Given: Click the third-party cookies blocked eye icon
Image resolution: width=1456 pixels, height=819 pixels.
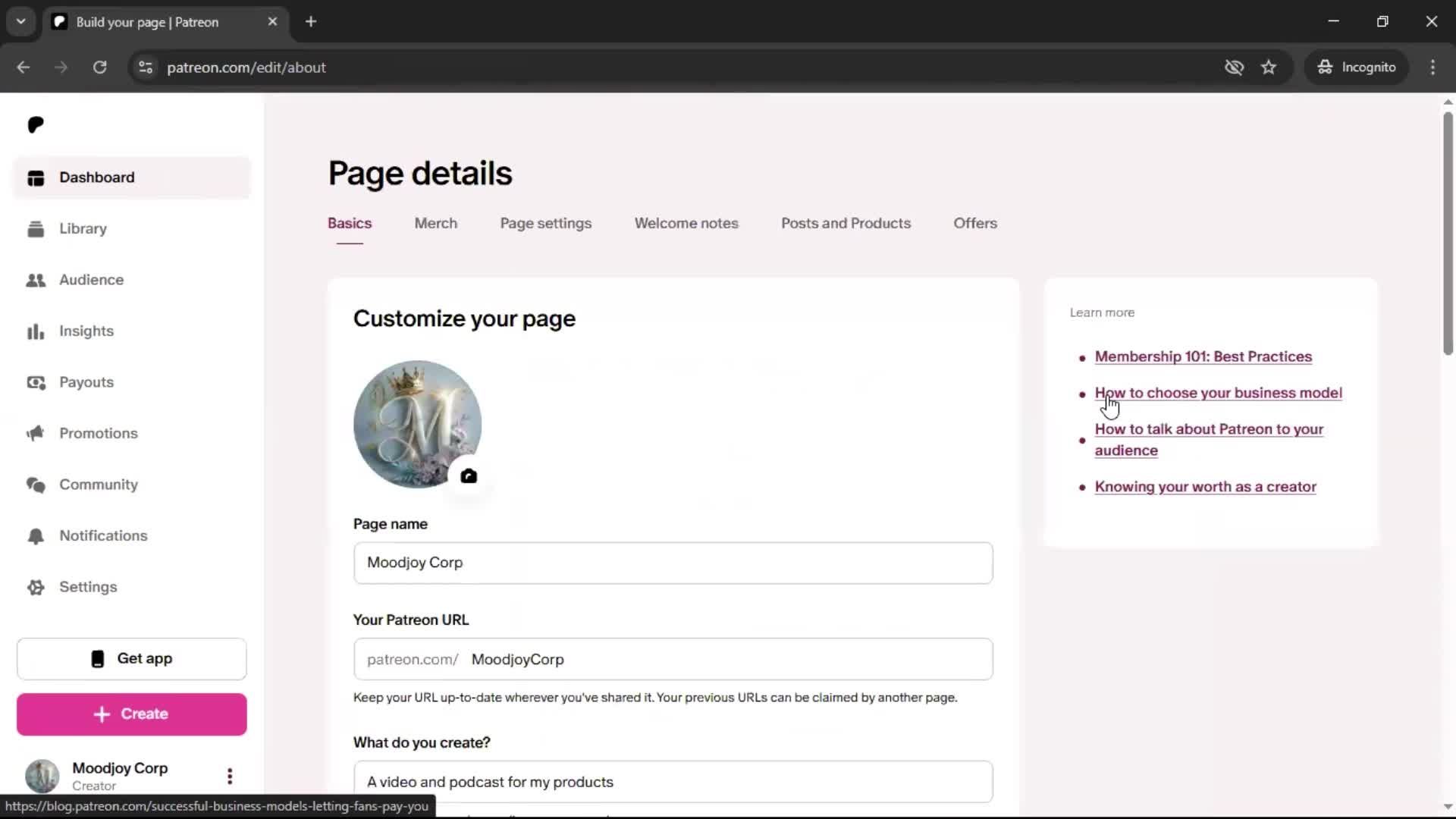Looking at the screenshot, I should click(1234, 67).
